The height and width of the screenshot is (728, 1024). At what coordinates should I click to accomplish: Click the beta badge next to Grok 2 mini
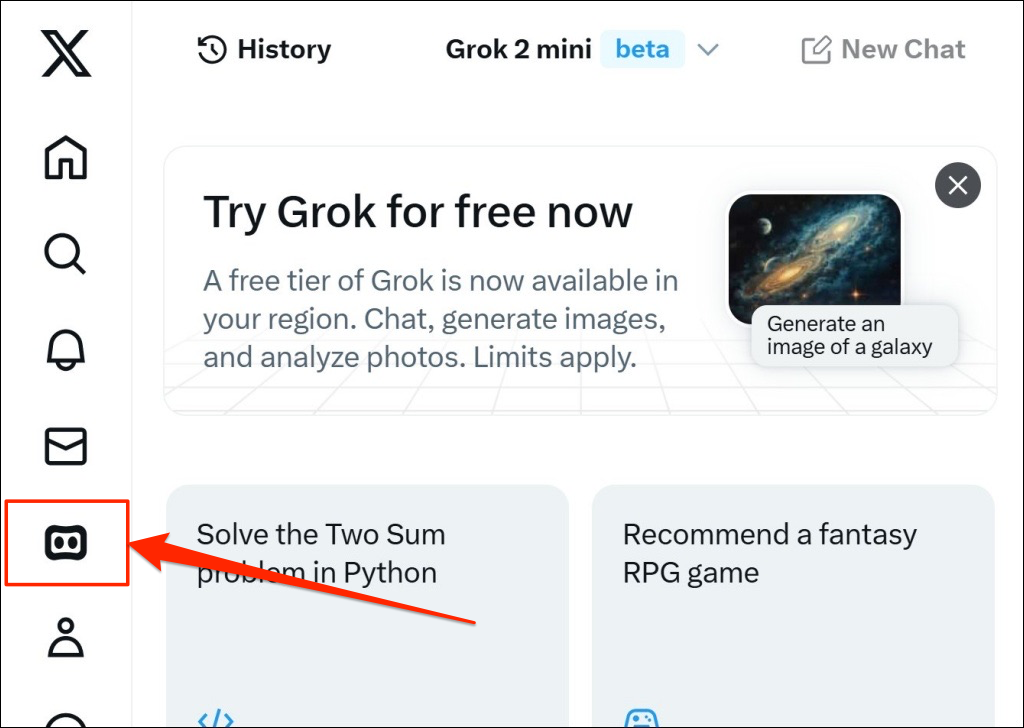tap(642, 50)
